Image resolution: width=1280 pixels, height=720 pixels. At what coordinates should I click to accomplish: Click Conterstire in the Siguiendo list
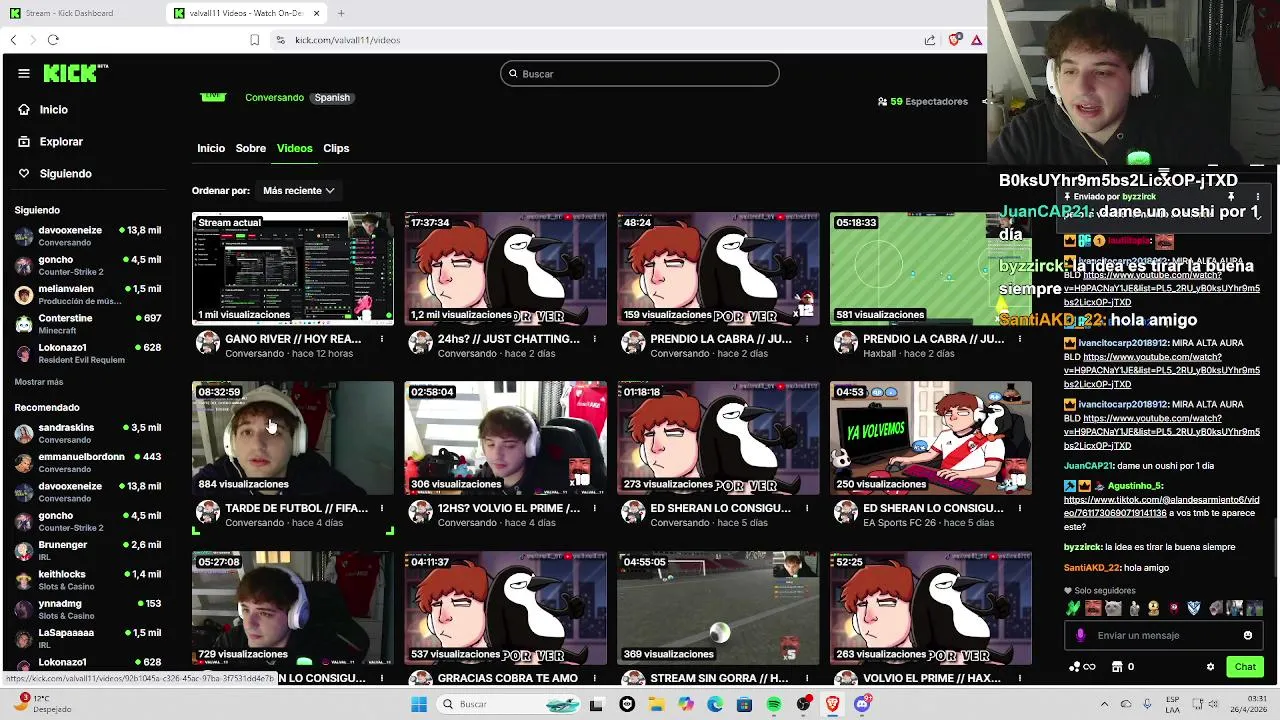(x=88, y=323)
